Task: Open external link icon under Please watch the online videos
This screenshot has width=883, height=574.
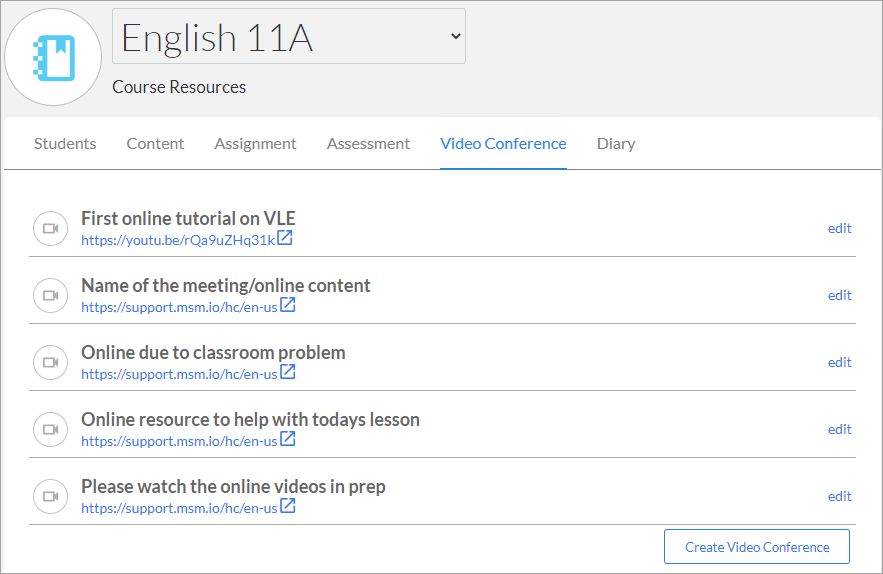Action: coord(288,506)
